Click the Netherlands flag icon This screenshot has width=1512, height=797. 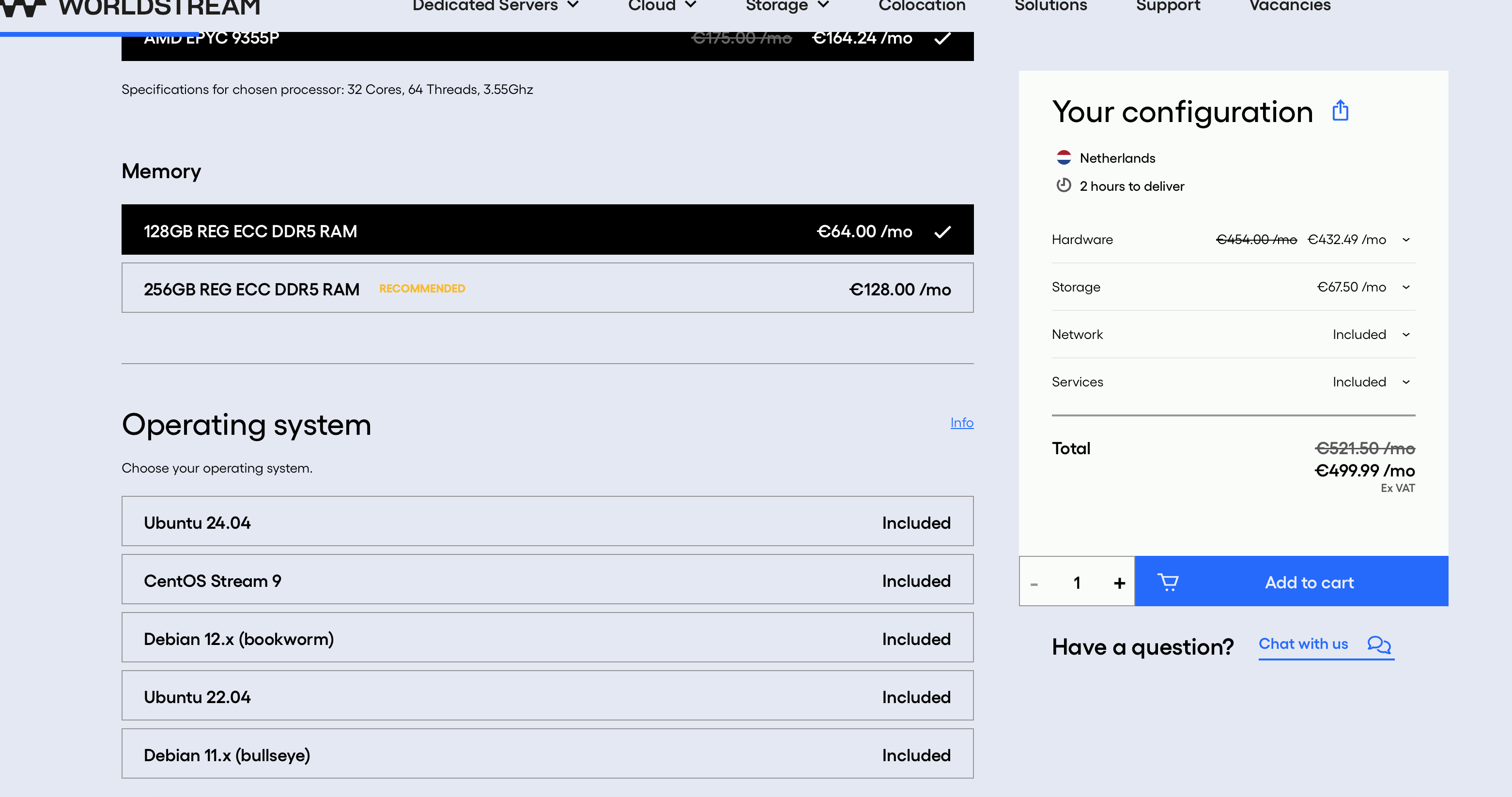[1064, 157]
